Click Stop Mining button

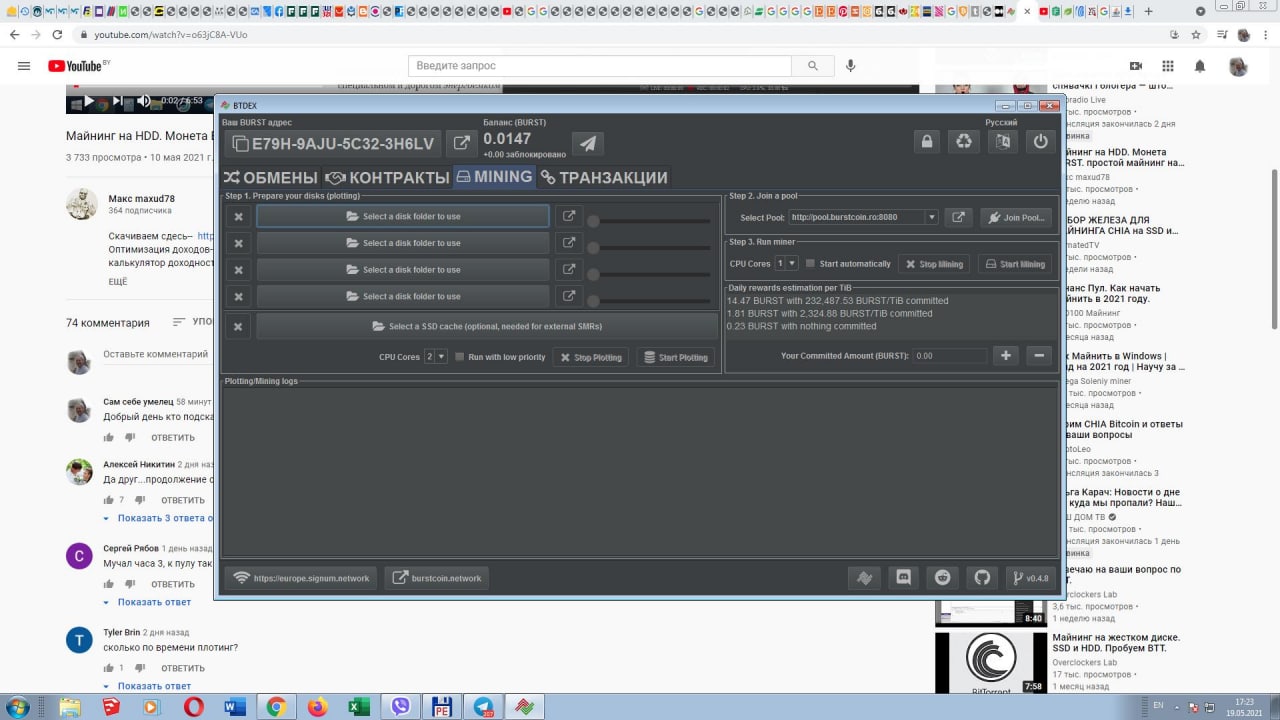coord(934,264)
